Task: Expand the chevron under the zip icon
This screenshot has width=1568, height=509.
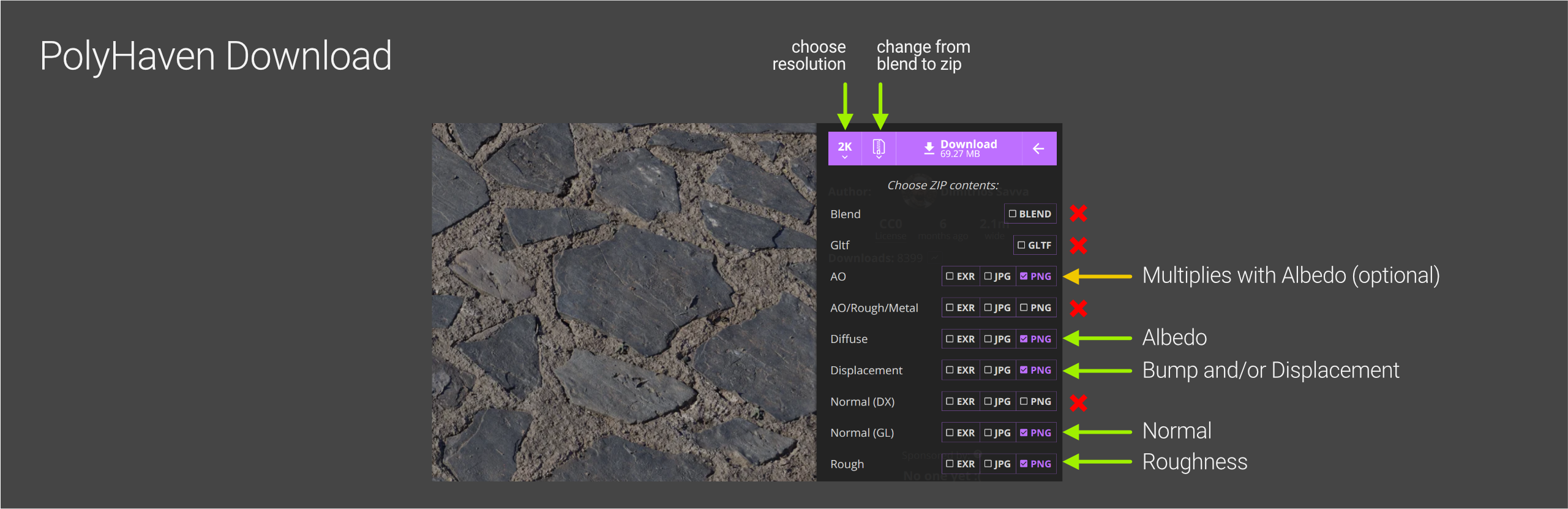Action: pos(879,157)
